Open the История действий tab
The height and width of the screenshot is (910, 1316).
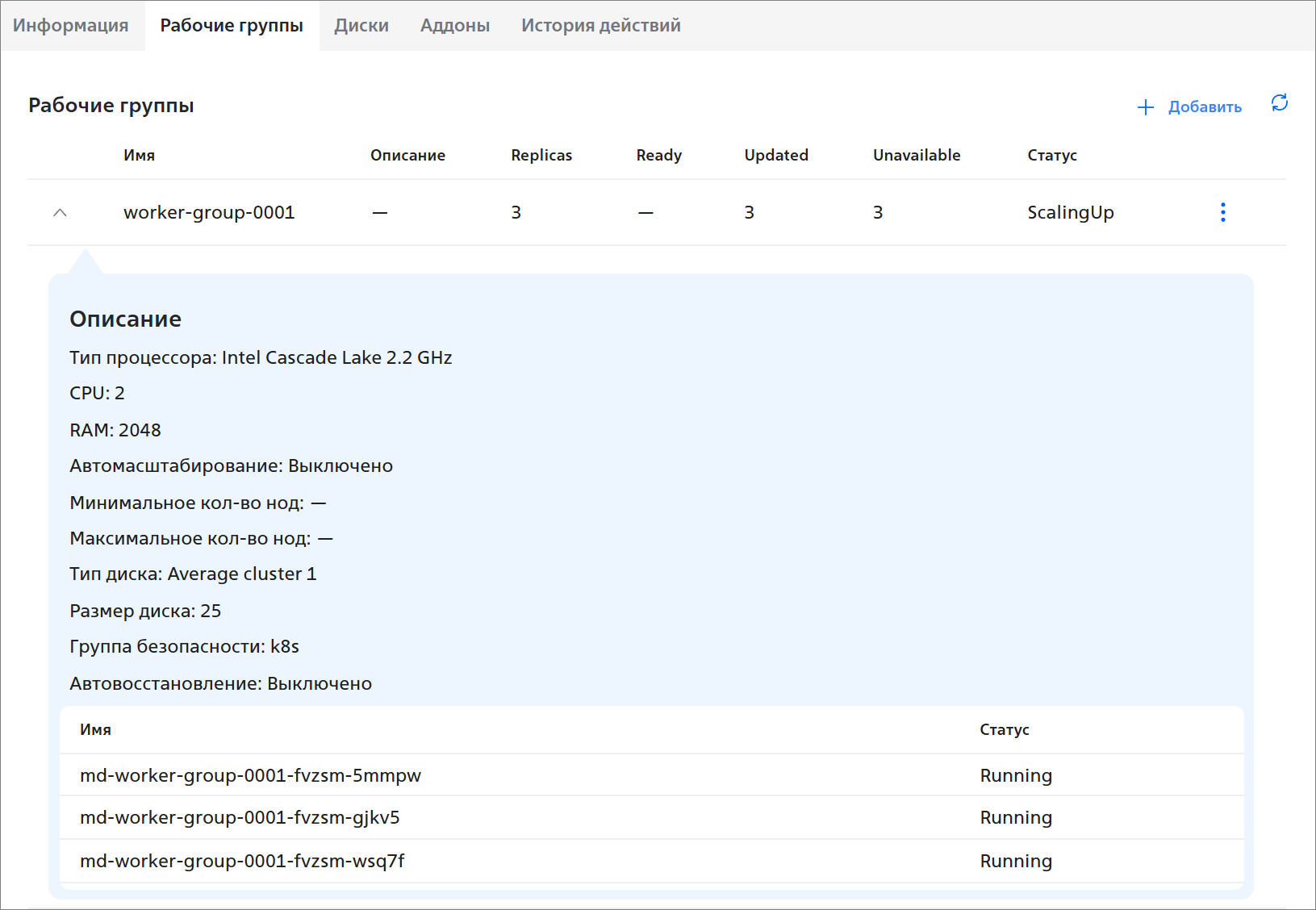pos(600,26)
